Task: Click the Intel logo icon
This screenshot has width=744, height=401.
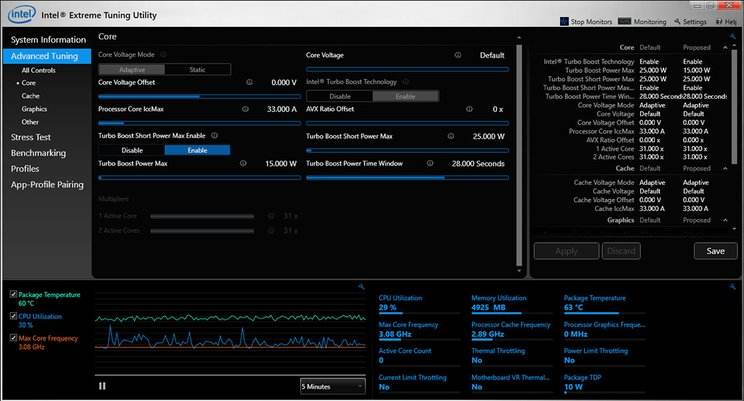Action: pos(21,14)
